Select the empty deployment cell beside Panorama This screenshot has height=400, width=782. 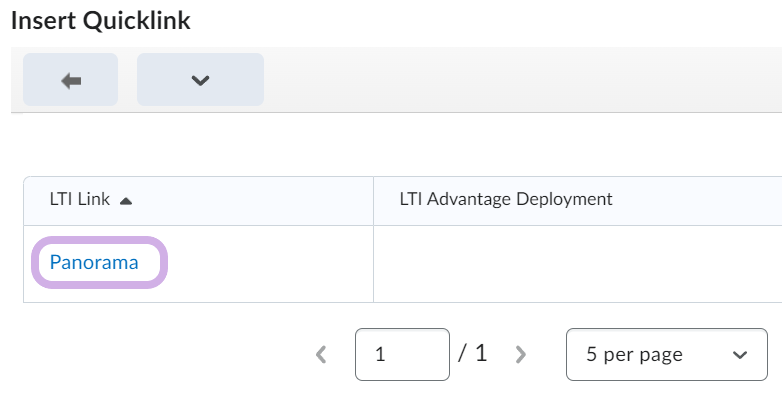[577, 264]
